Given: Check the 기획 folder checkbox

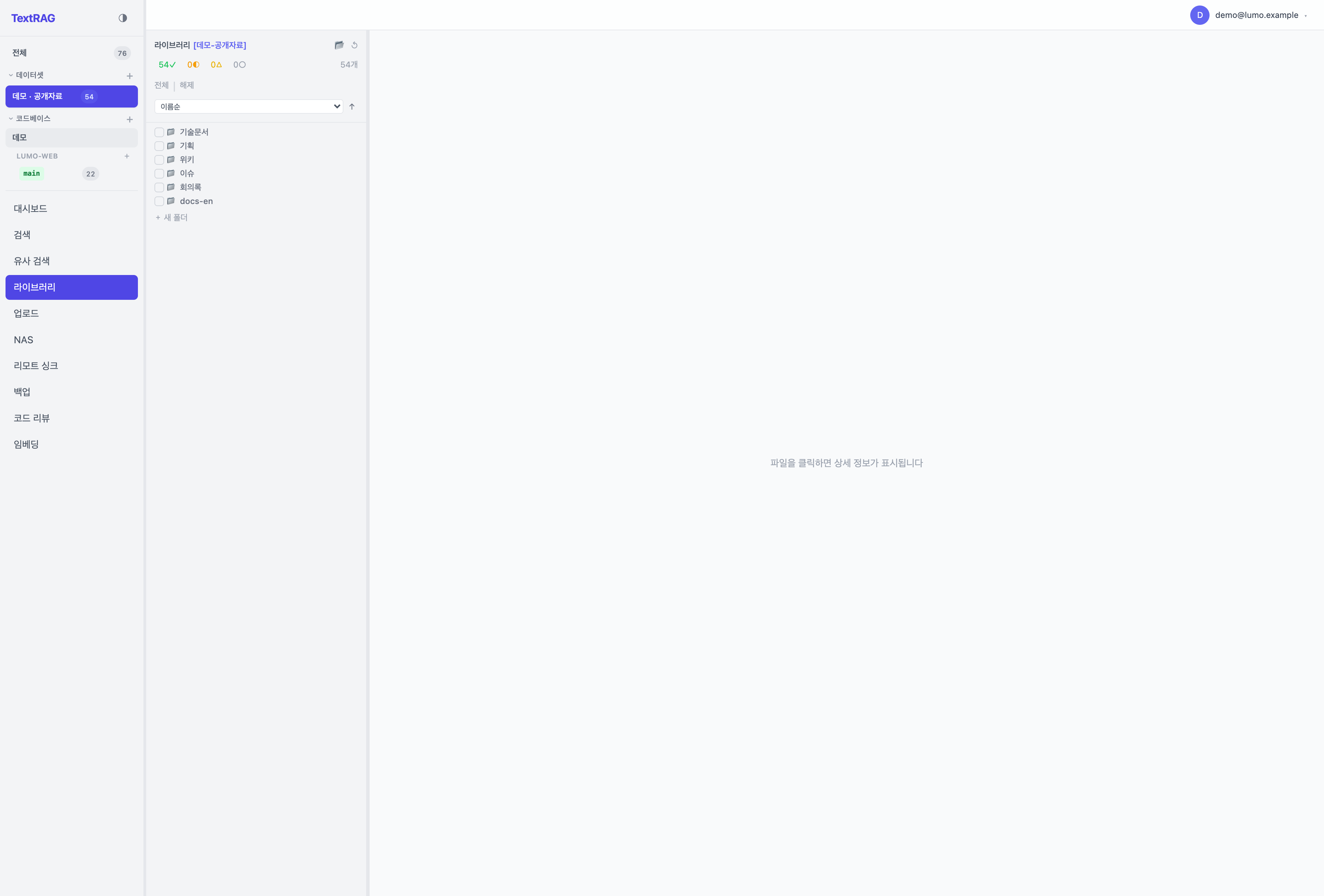Looking at the screenshot, I should click(x=160, y=146).
